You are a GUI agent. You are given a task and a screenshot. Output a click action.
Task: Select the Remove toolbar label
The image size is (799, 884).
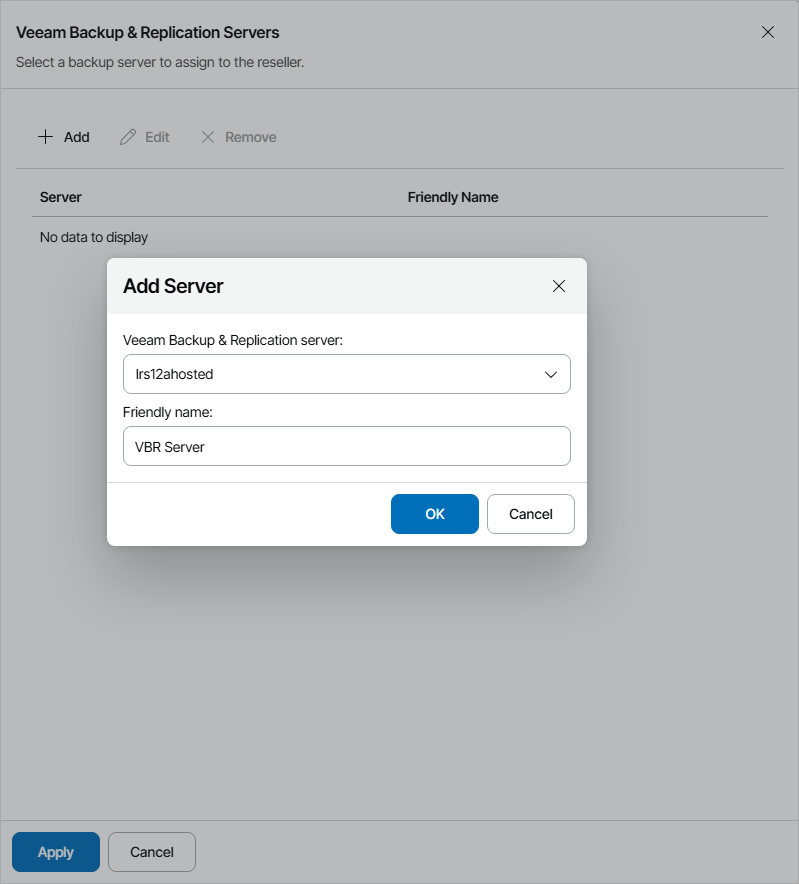251,137
